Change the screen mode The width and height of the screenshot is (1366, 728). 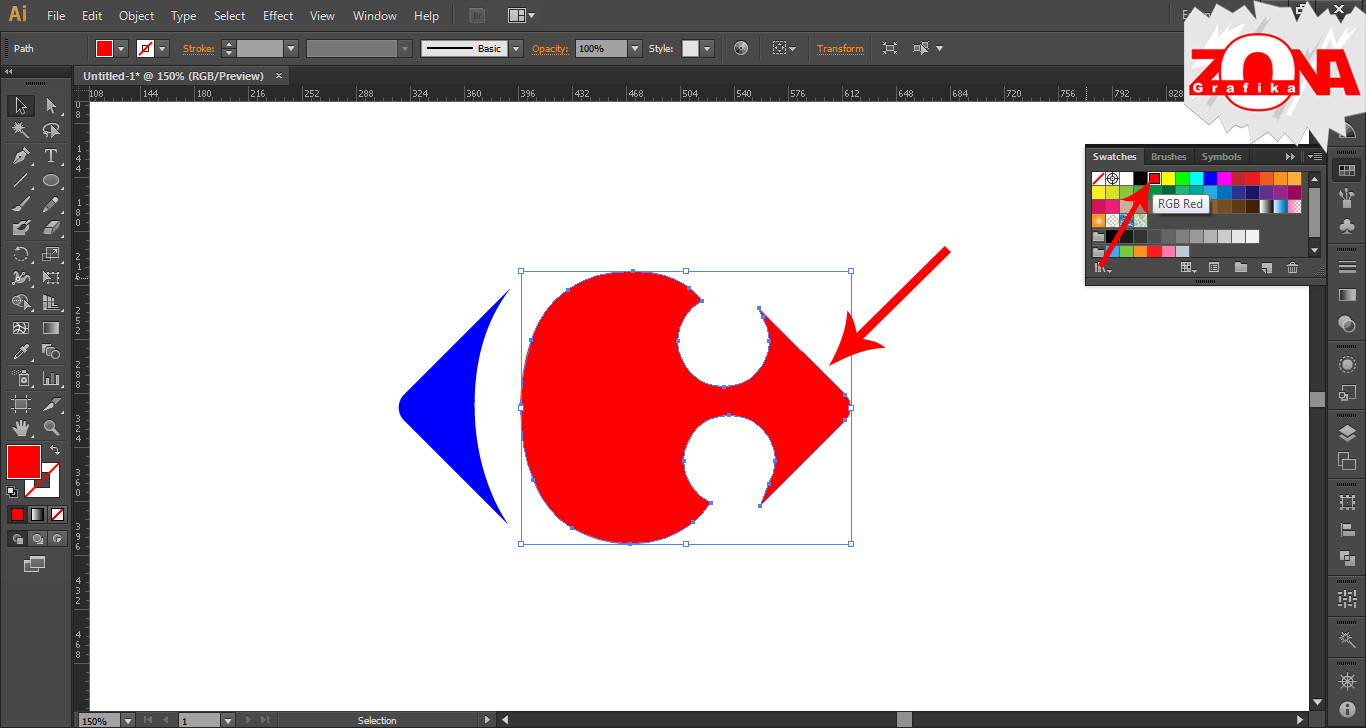pos(35,564)
